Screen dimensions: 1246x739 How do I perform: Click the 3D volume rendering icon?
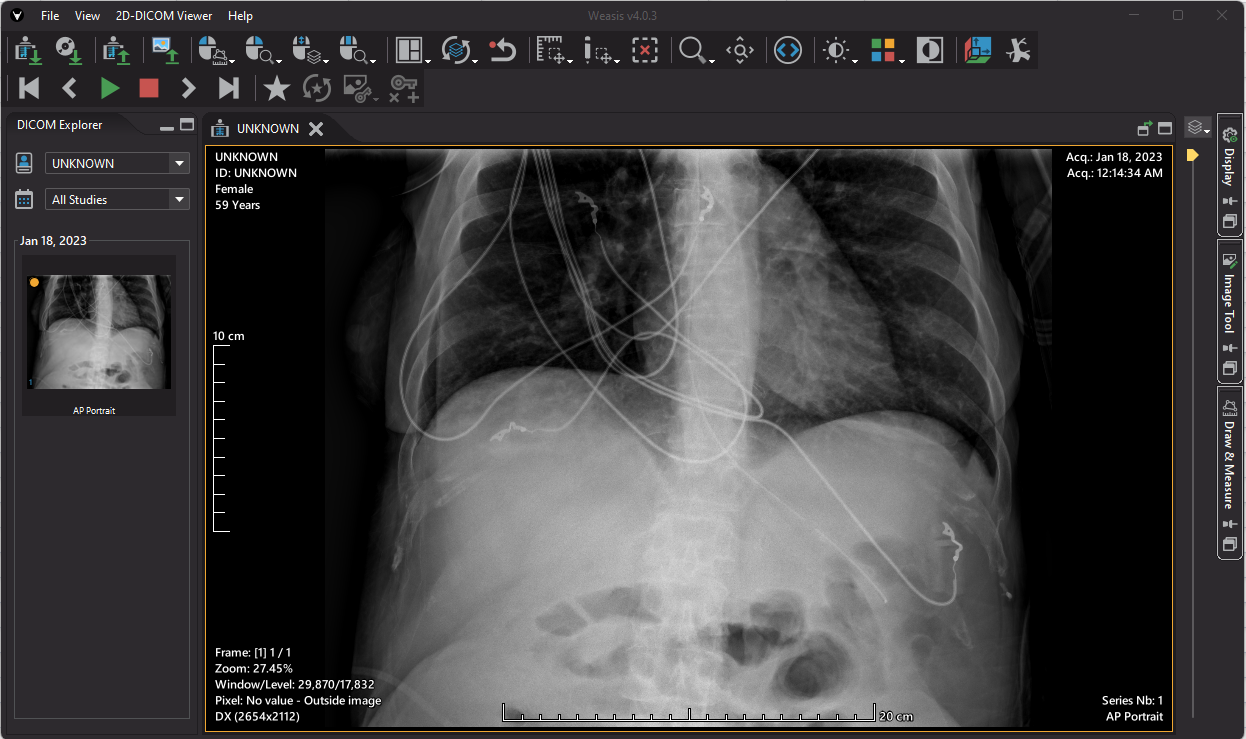(1018, 50)
